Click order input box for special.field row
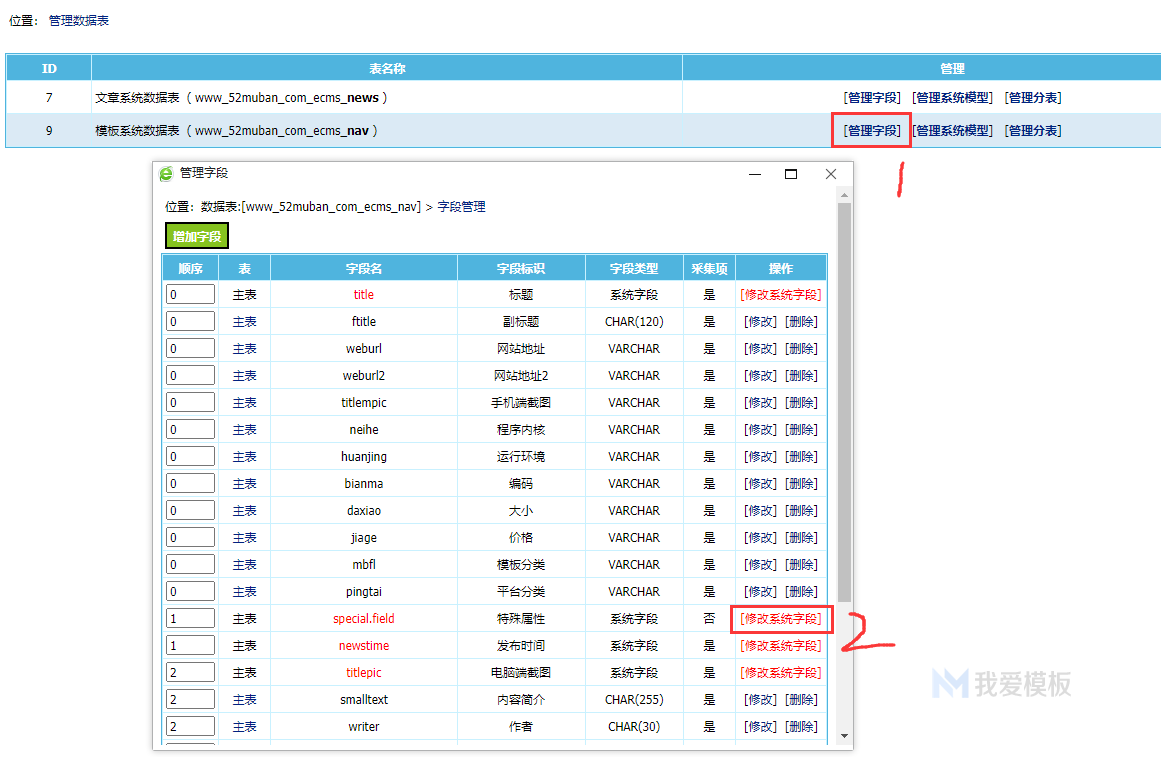The image size is (1161, 757). [x=190, y=618]
